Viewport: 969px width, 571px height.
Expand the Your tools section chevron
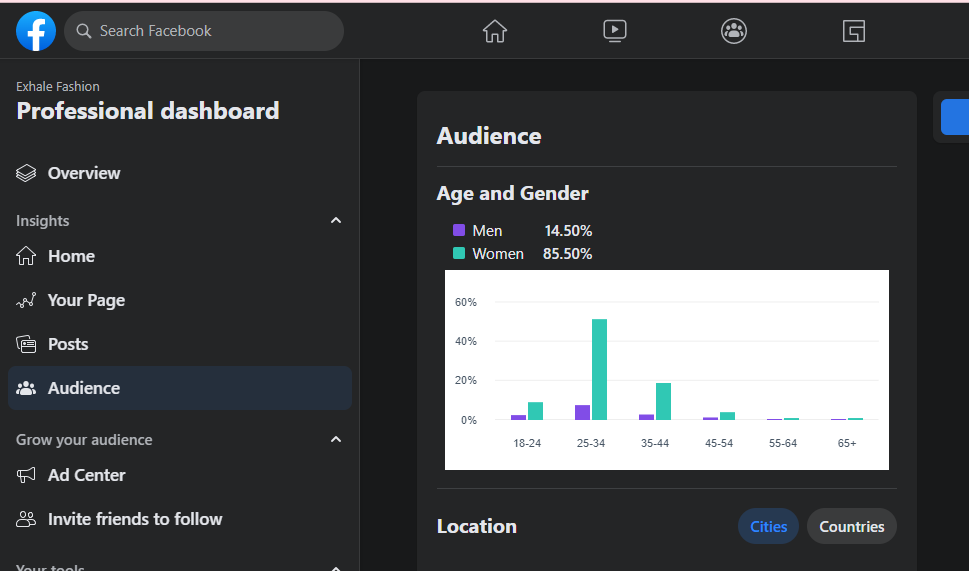[x=336, y=566]
